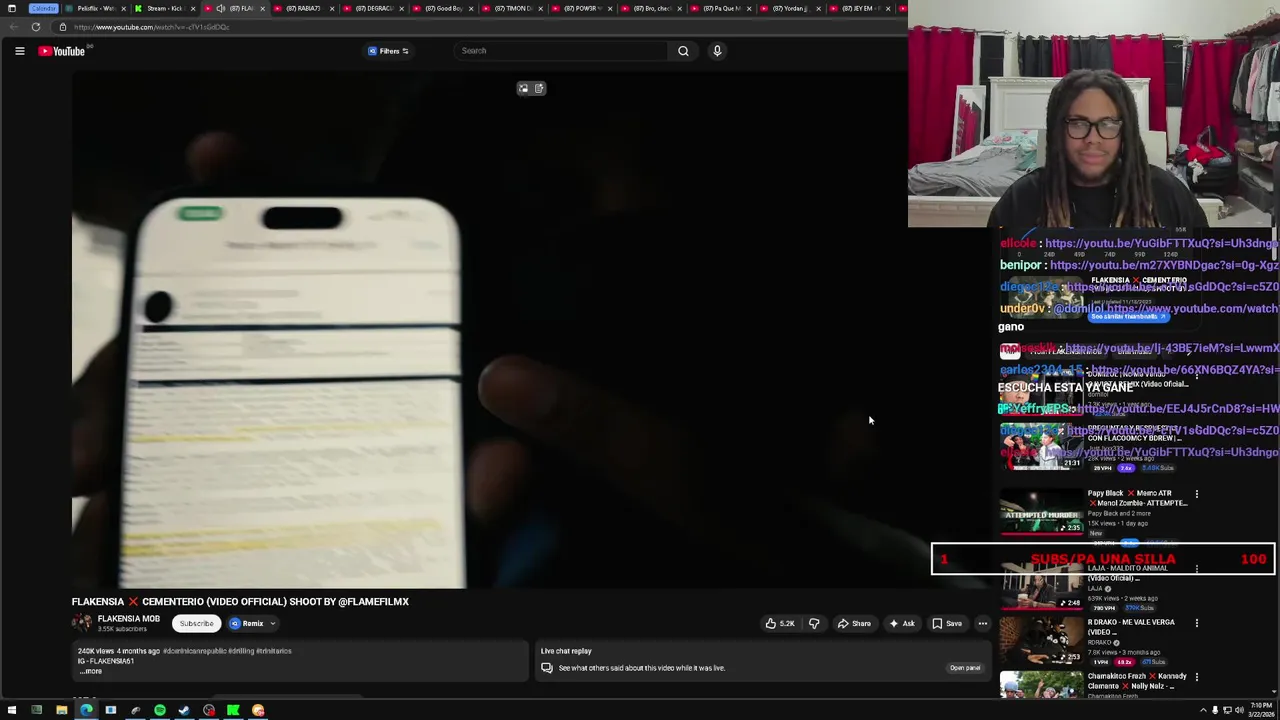
Task: Like the video (5.2K thumbs up)
Action: (779, 623)
